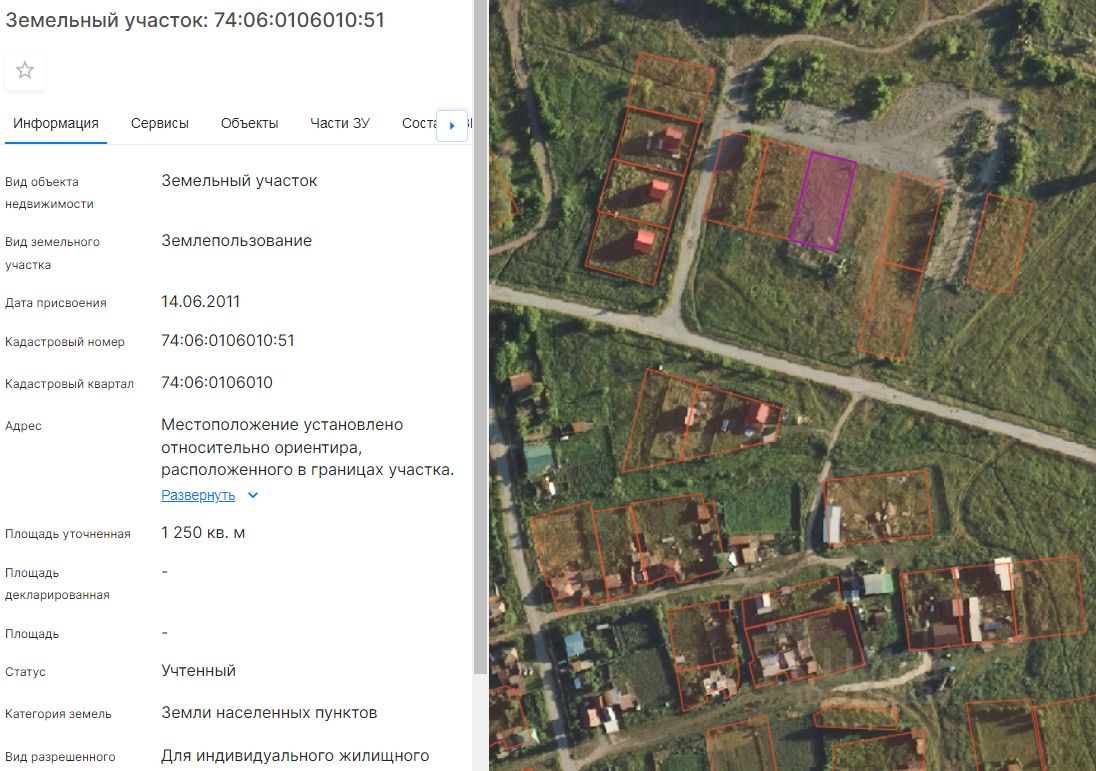The height and width of the screenshot is (771, 1096).
Task: Click the tab strip scroll-right arrow
Action: pos(452,125)
